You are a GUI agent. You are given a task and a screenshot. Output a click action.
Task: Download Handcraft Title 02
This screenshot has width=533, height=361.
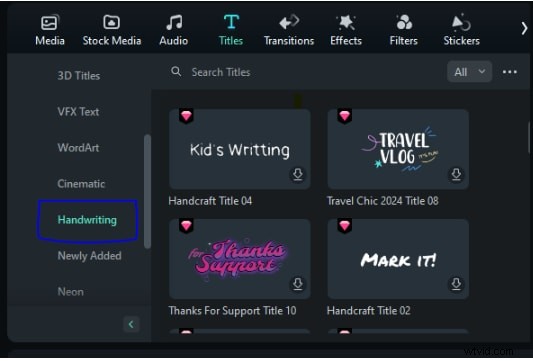click(456, 284)
